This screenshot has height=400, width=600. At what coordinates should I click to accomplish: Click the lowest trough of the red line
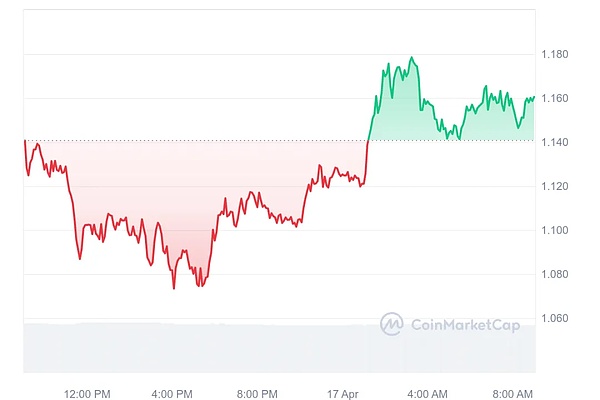[174, 288]
